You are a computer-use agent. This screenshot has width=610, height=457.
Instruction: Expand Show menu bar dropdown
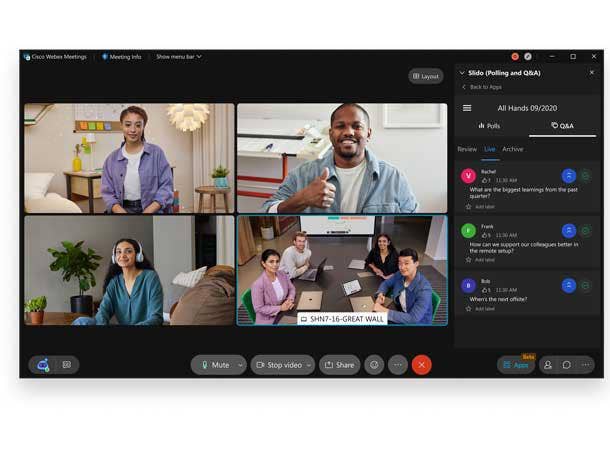pos(178,56)
